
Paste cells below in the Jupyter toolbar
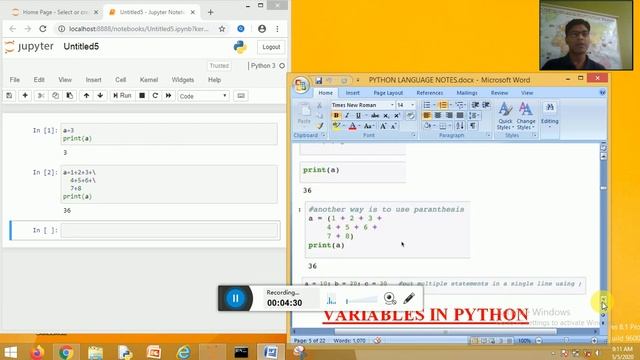(70, 96)
